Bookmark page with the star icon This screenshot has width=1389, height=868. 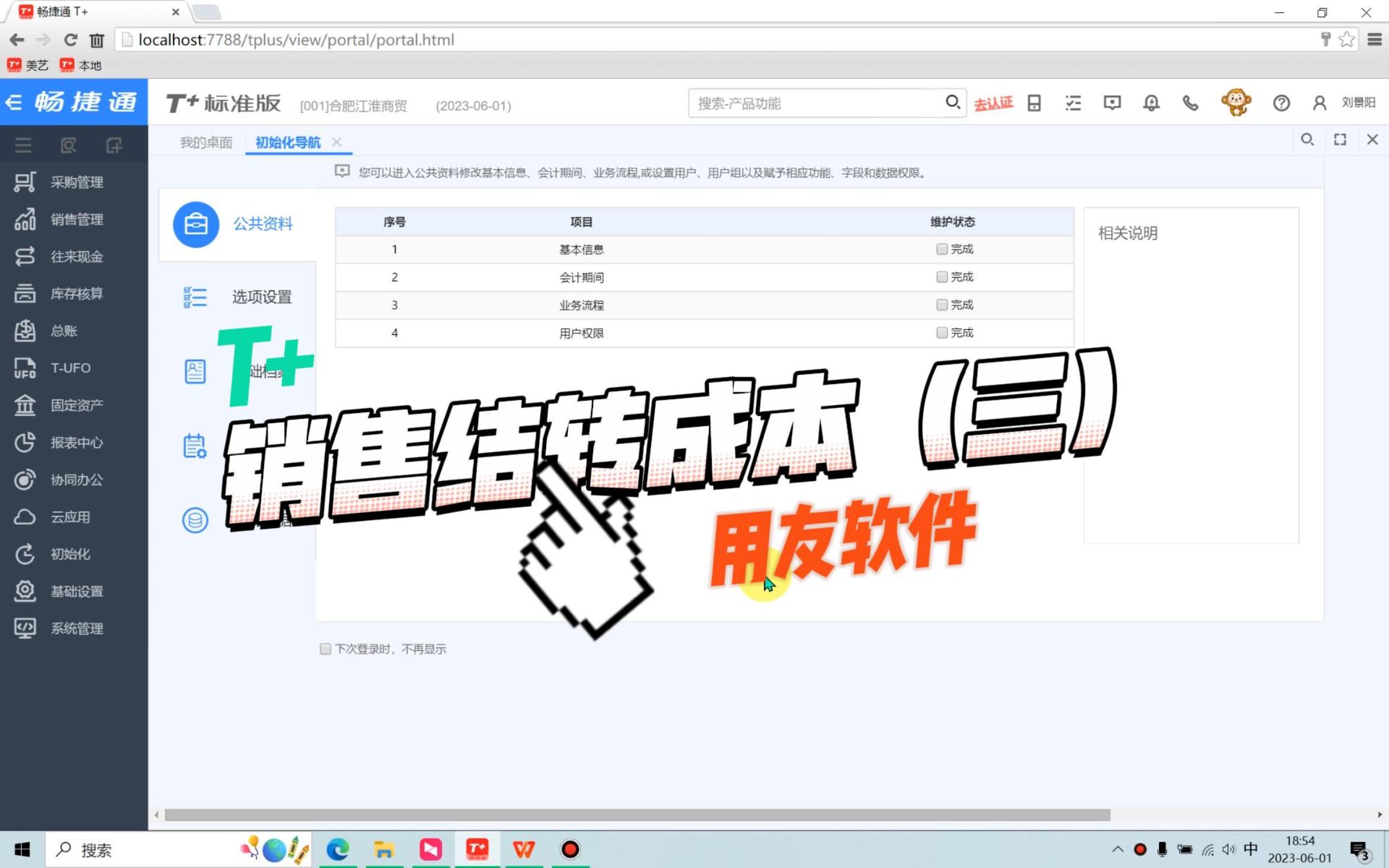[1346, 40]
